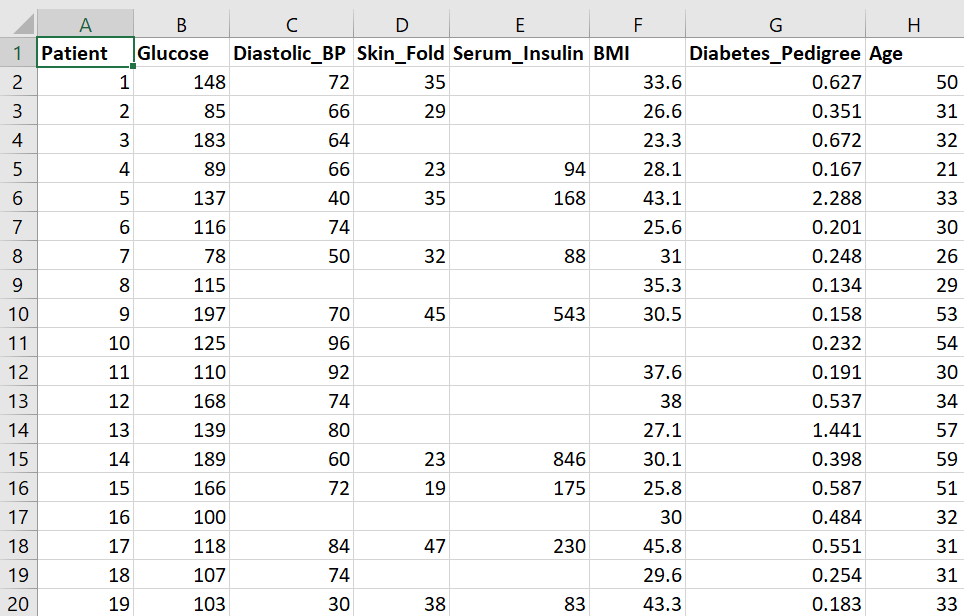Image resolution: width=964 pixels, height=616 pixels.
Task: Select row 17 header
Action: pos(18,517)
